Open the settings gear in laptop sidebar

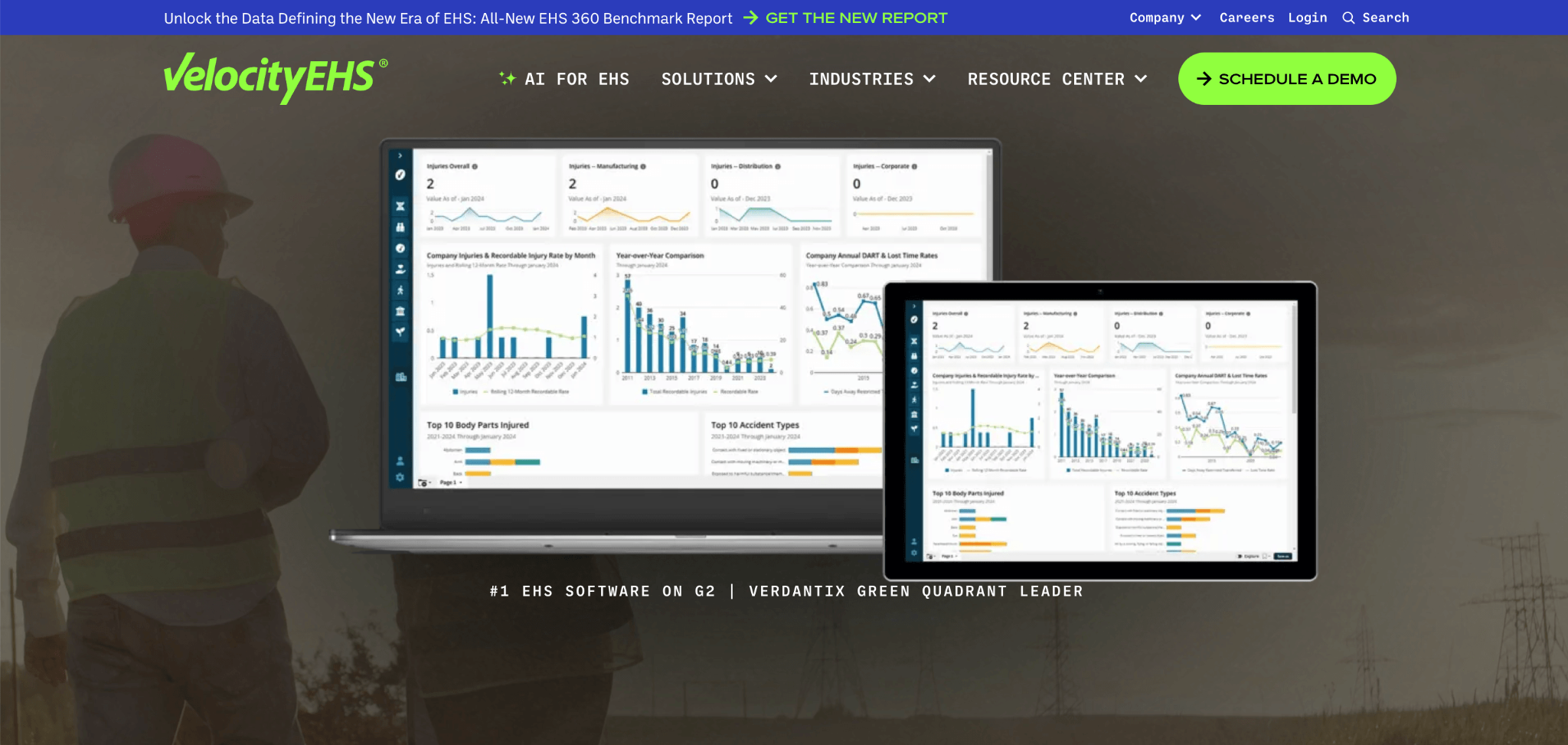400,477
